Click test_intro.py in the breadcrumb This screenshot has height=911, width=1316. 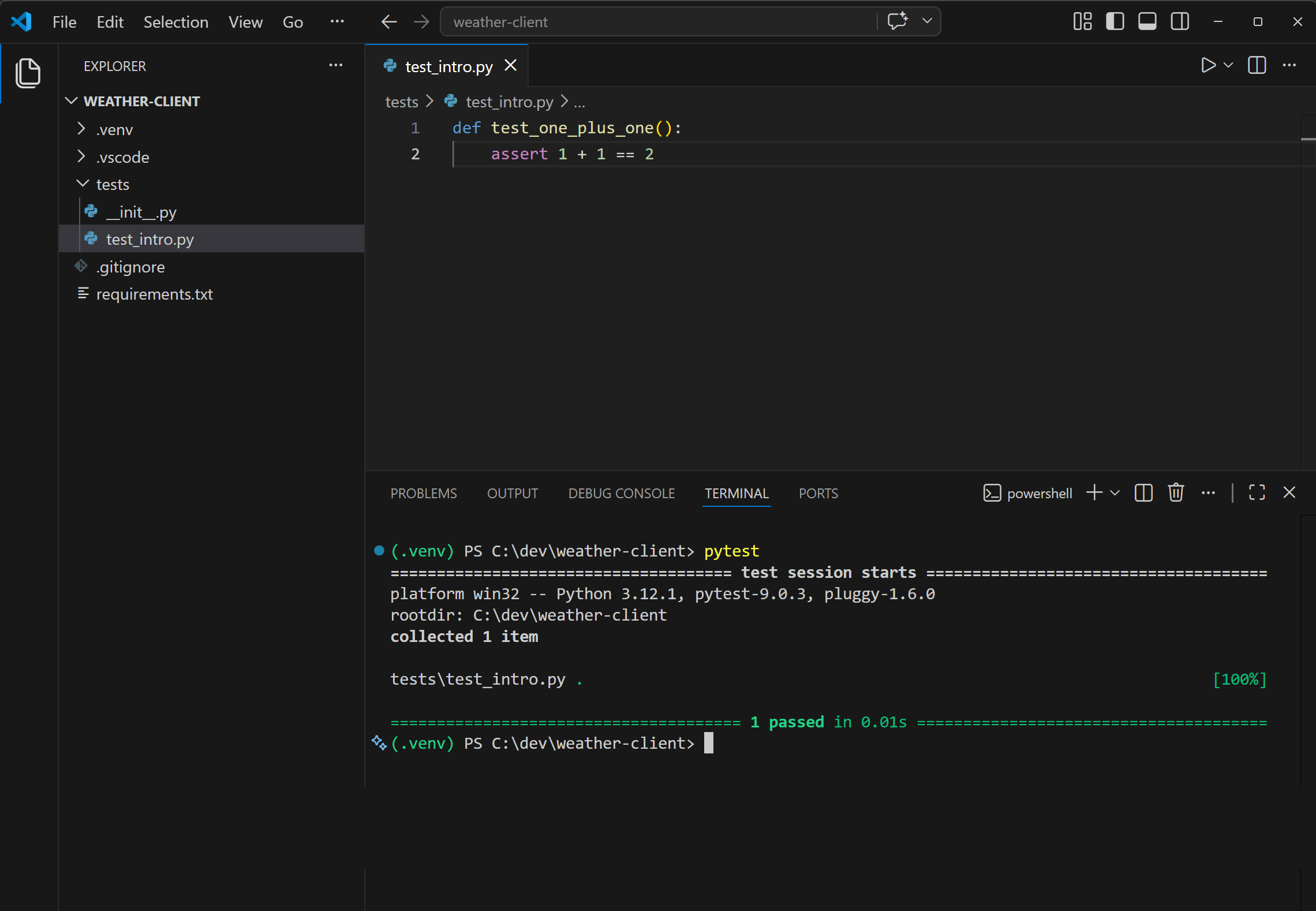tap(510, 102)
